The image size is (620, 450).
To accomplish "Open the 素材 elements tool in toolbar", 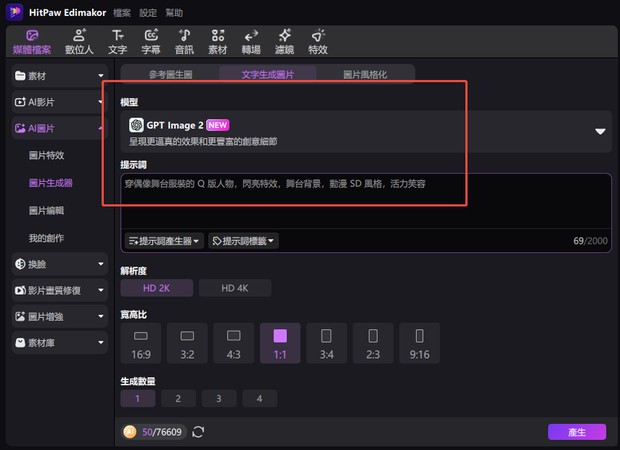I will point(218,42).
